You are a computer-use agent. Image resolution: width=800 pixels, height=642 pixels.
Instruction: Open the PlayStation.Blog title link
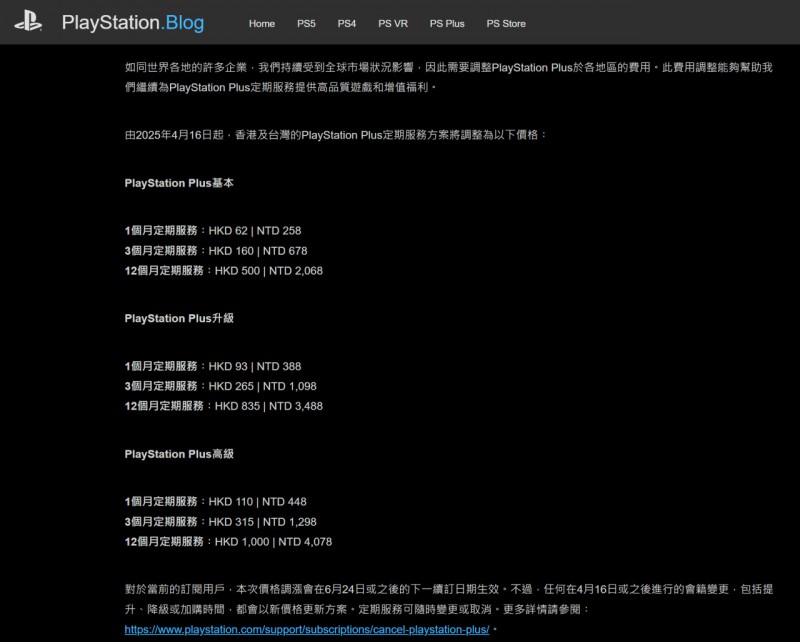133,23
